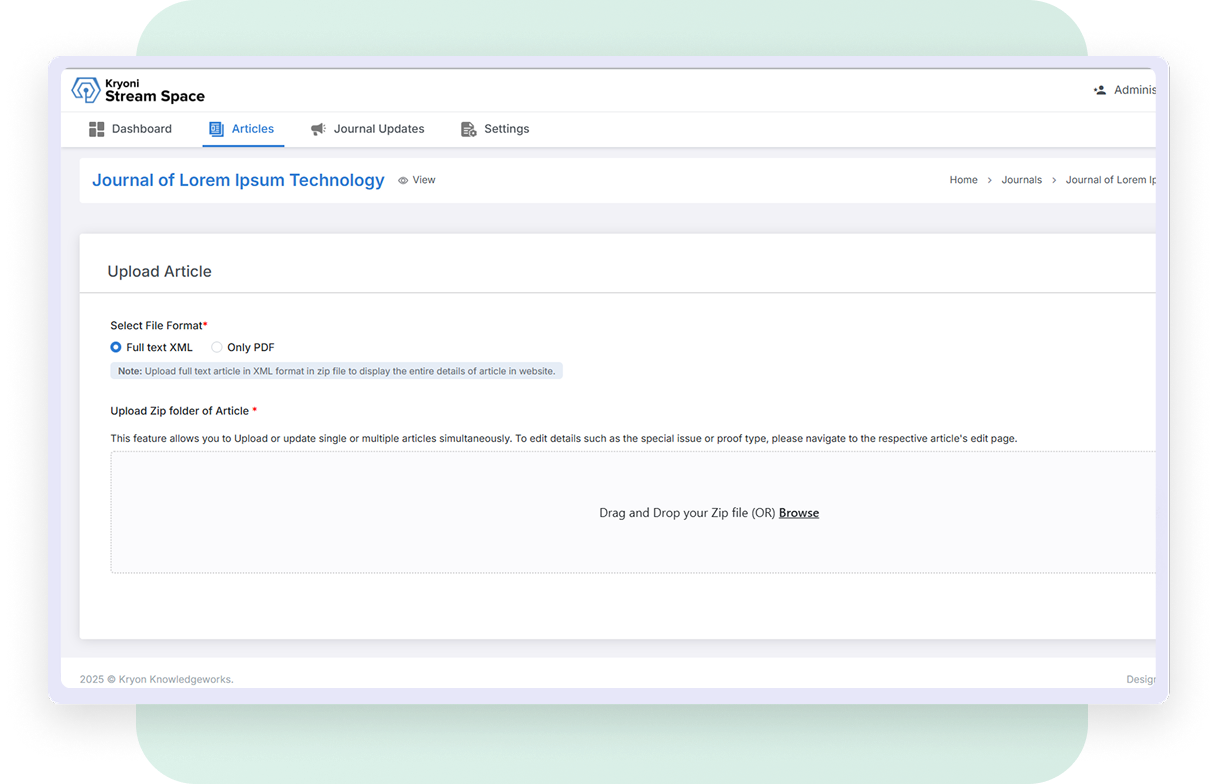The image size is (1225, 784).
Task: Select the Full text XML radio button
Action: point(116,347)
